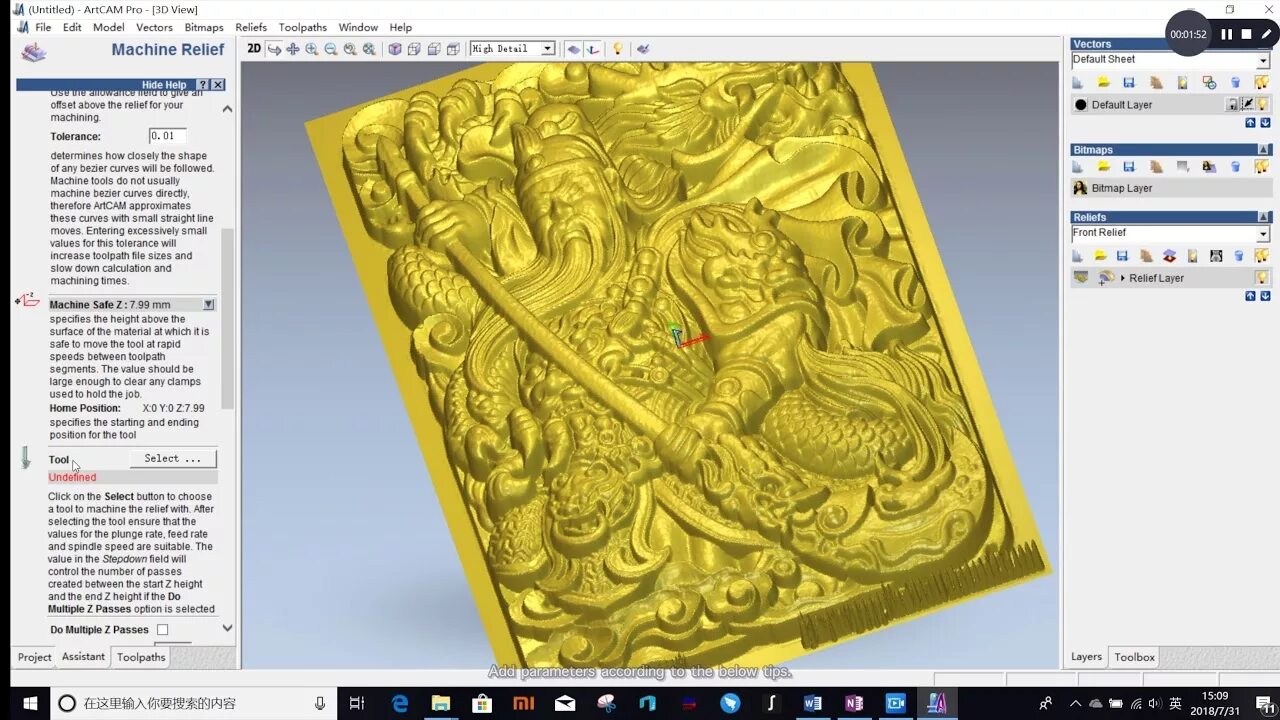Screen dimensions: 1280x720
Task: Click Mona Lisa bitmap icon in Bitmaps toolbar
Action: (1209, 167)
